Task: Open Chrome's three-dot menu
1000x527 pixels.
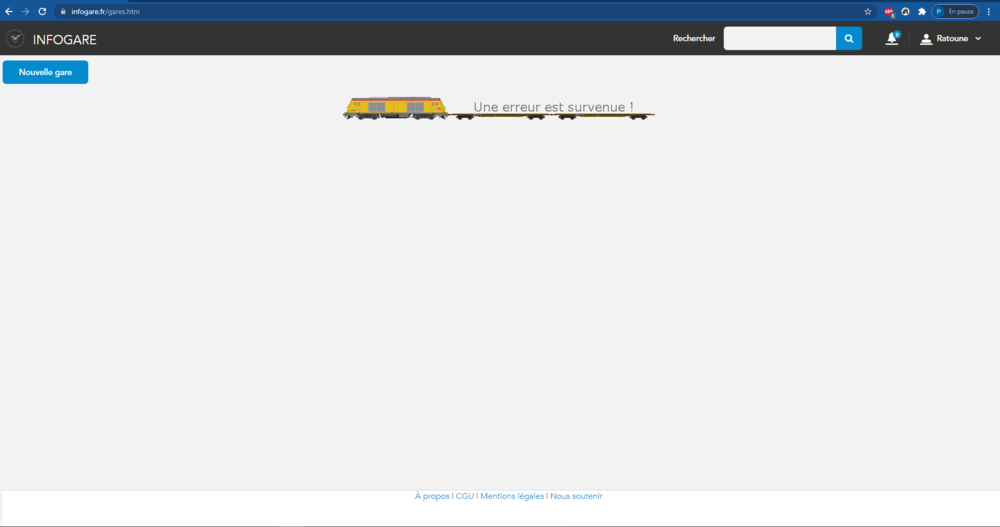Action: (x=988, y=11)
